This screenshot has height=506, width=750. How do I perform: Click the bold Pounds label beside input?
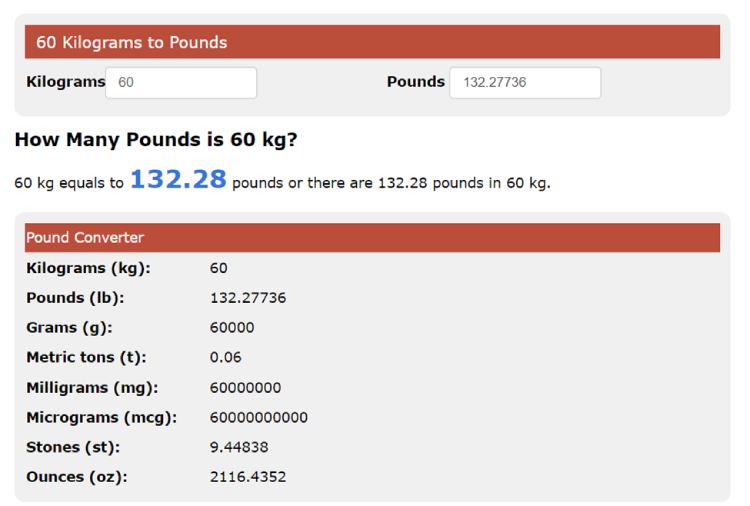416,82
